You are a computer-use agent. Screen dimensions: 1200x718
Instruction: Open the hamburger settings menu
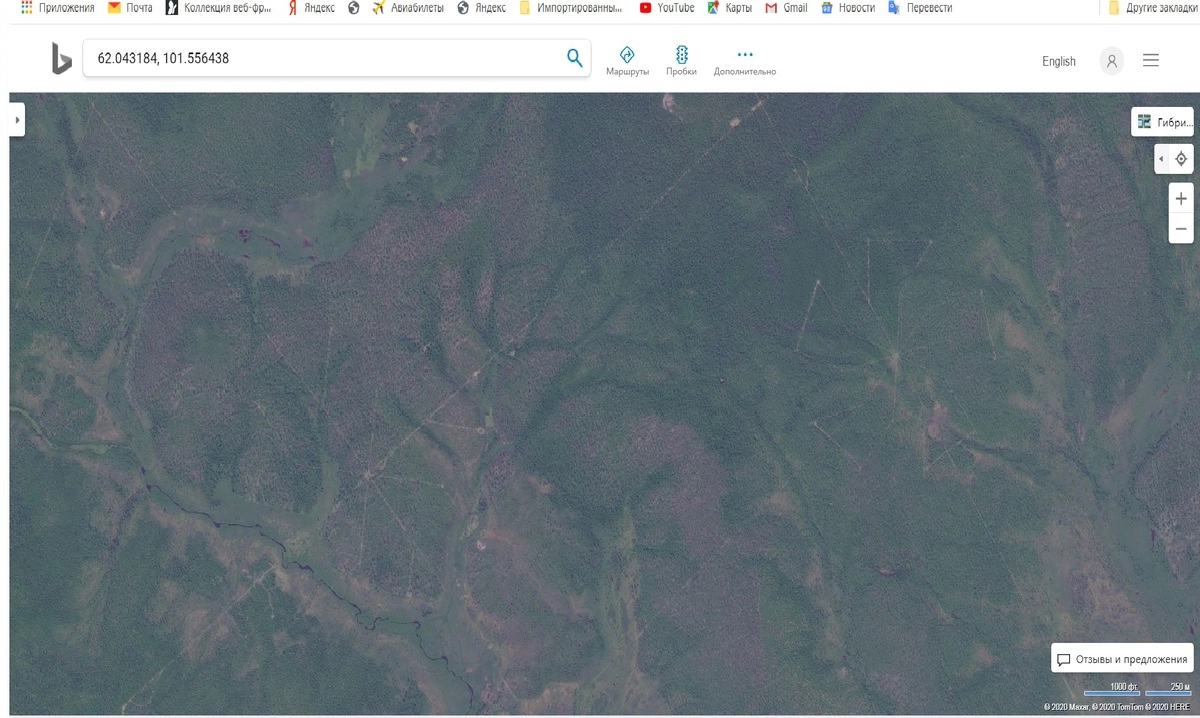(1151, 61)
